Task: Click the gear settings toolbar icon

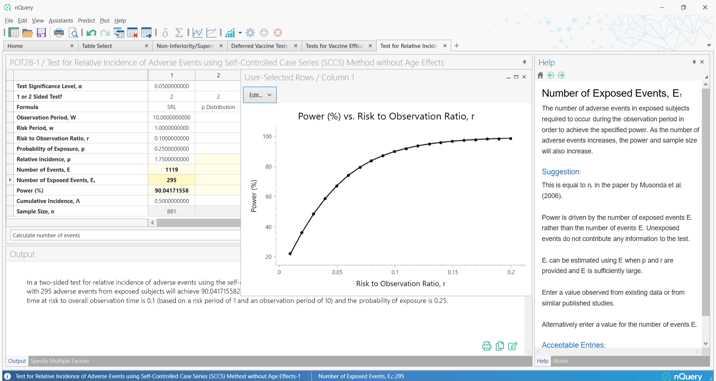Action: tap(250, 32)
